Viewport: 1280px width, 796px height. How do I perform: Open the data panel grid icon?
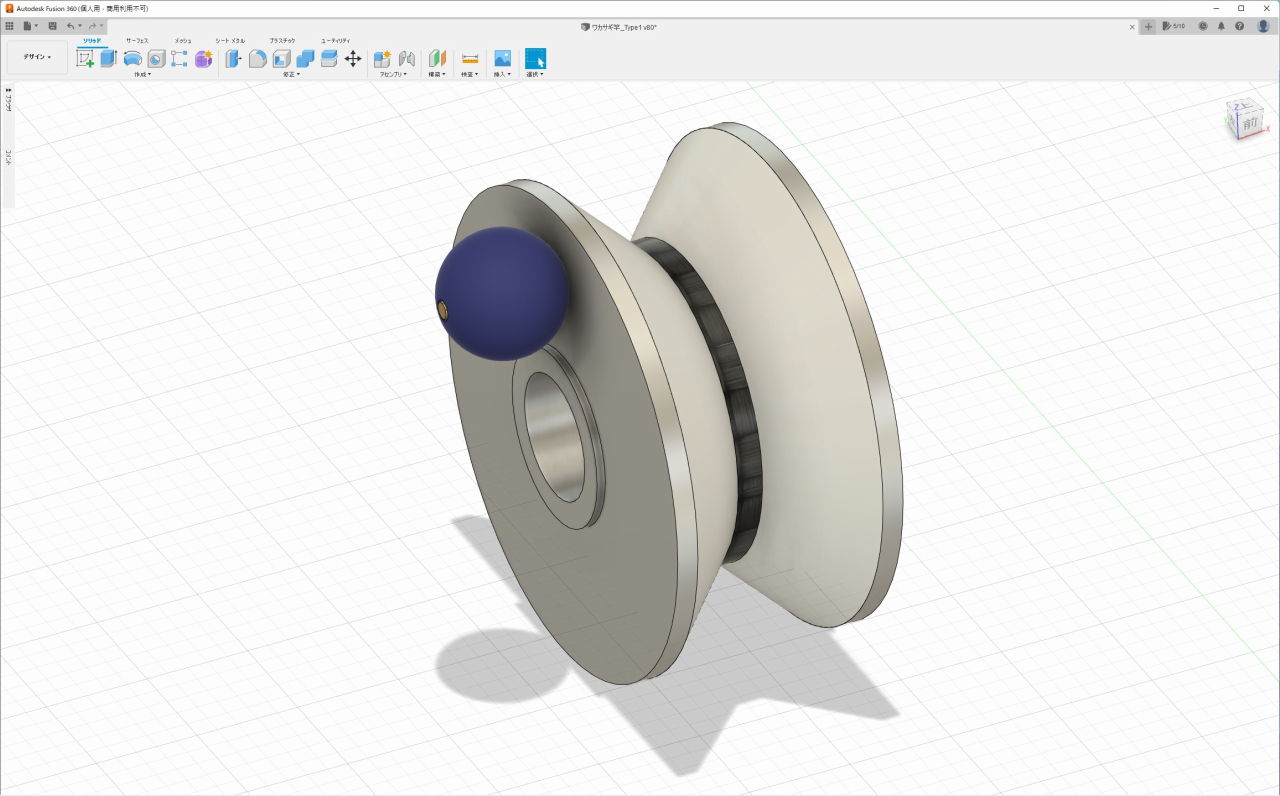click(x=9, y=26)
